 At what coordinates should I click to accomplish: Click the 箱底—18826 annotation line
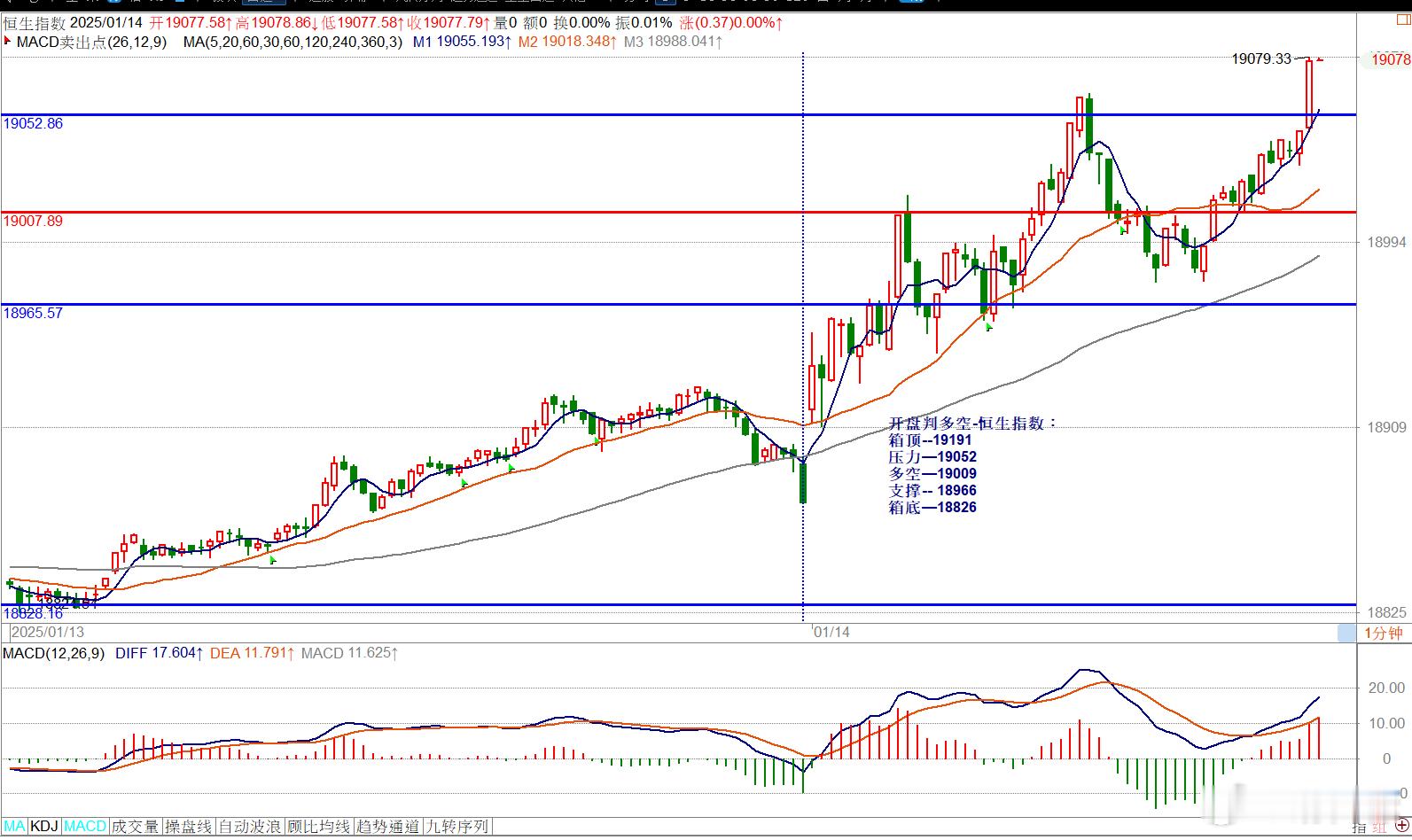[932, 508]
